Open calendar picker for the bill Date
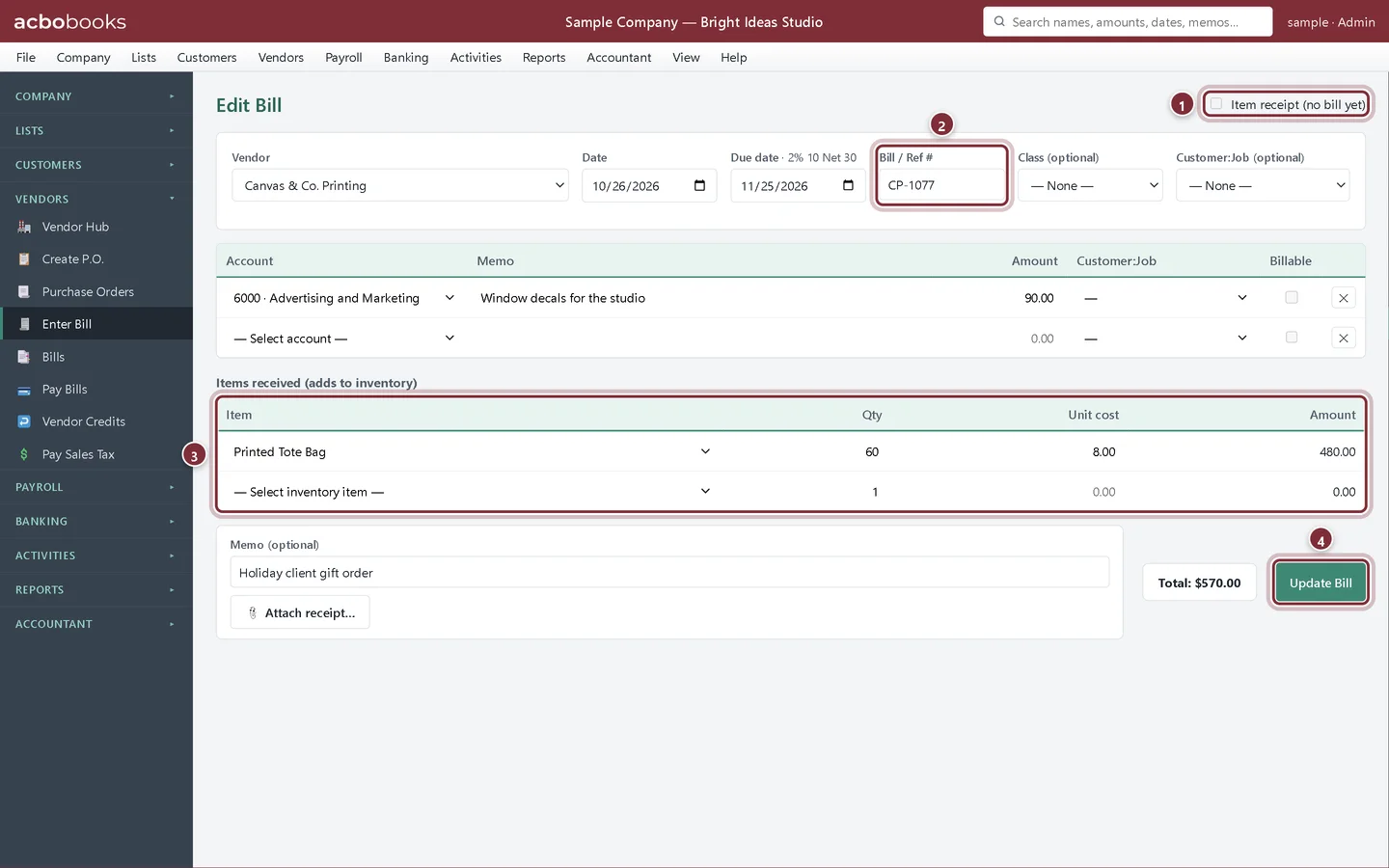The width and height of the screenshot is (1389, 868). [x=699, y=185]
